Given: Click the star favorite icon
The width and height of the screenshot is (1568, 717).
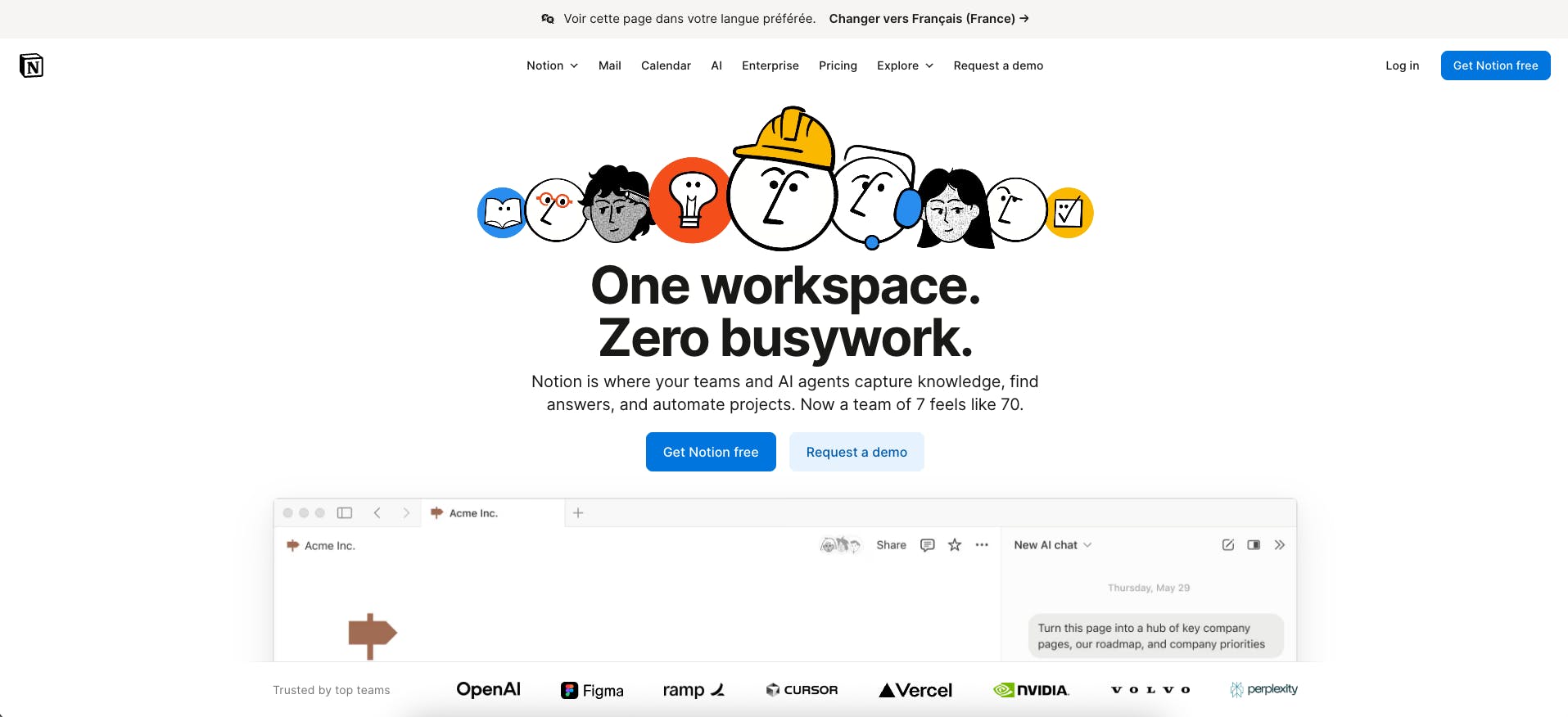Looking at the screenshot, I should [955, 545].
